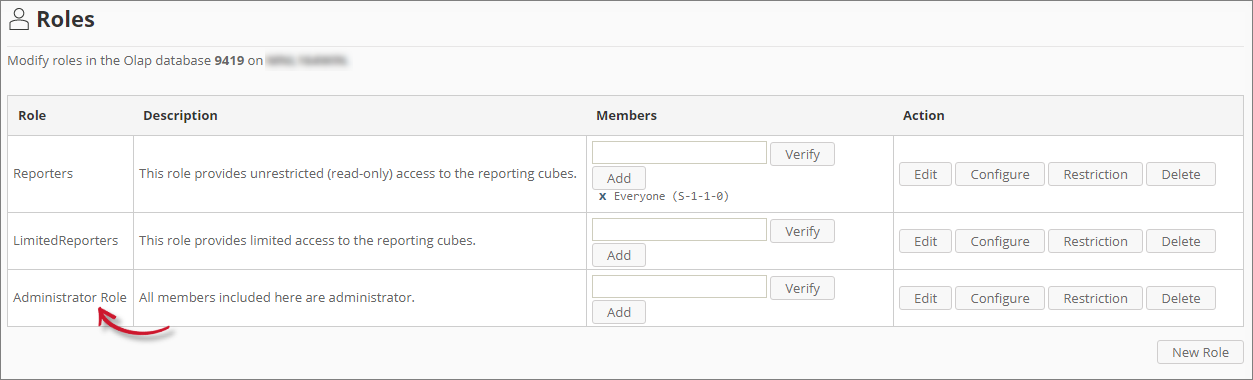This screenshot has width=1253, height=380.
Task: Open Restriction for Administrator Role
Action: pos(1095,298)
